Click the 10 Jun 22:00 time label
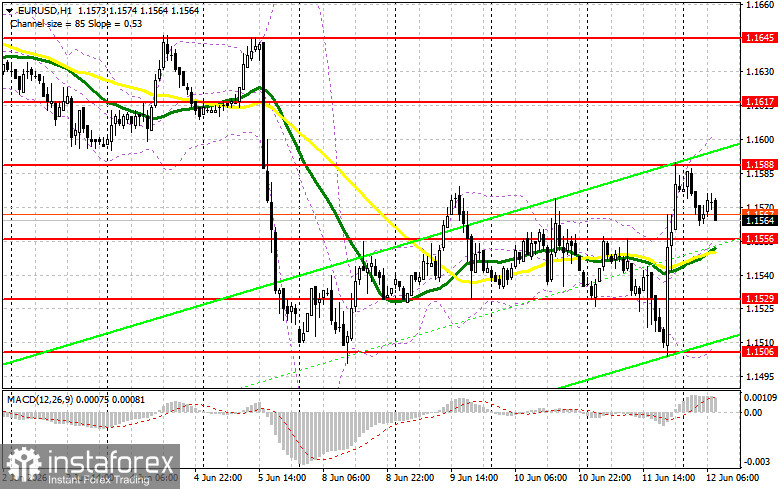The width and height of the screenshot is (781, 489). point(604,478)
